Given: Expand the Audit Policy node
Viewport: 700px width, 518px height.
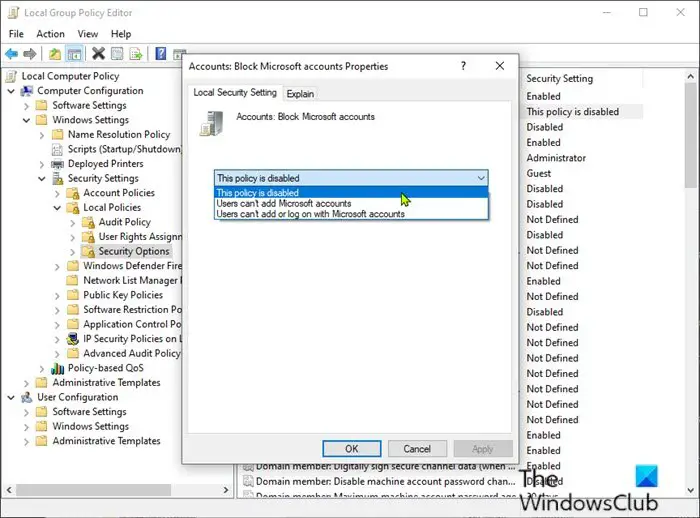Looking at the screenshot, I should pyautogui.click(x=73, y=223).
